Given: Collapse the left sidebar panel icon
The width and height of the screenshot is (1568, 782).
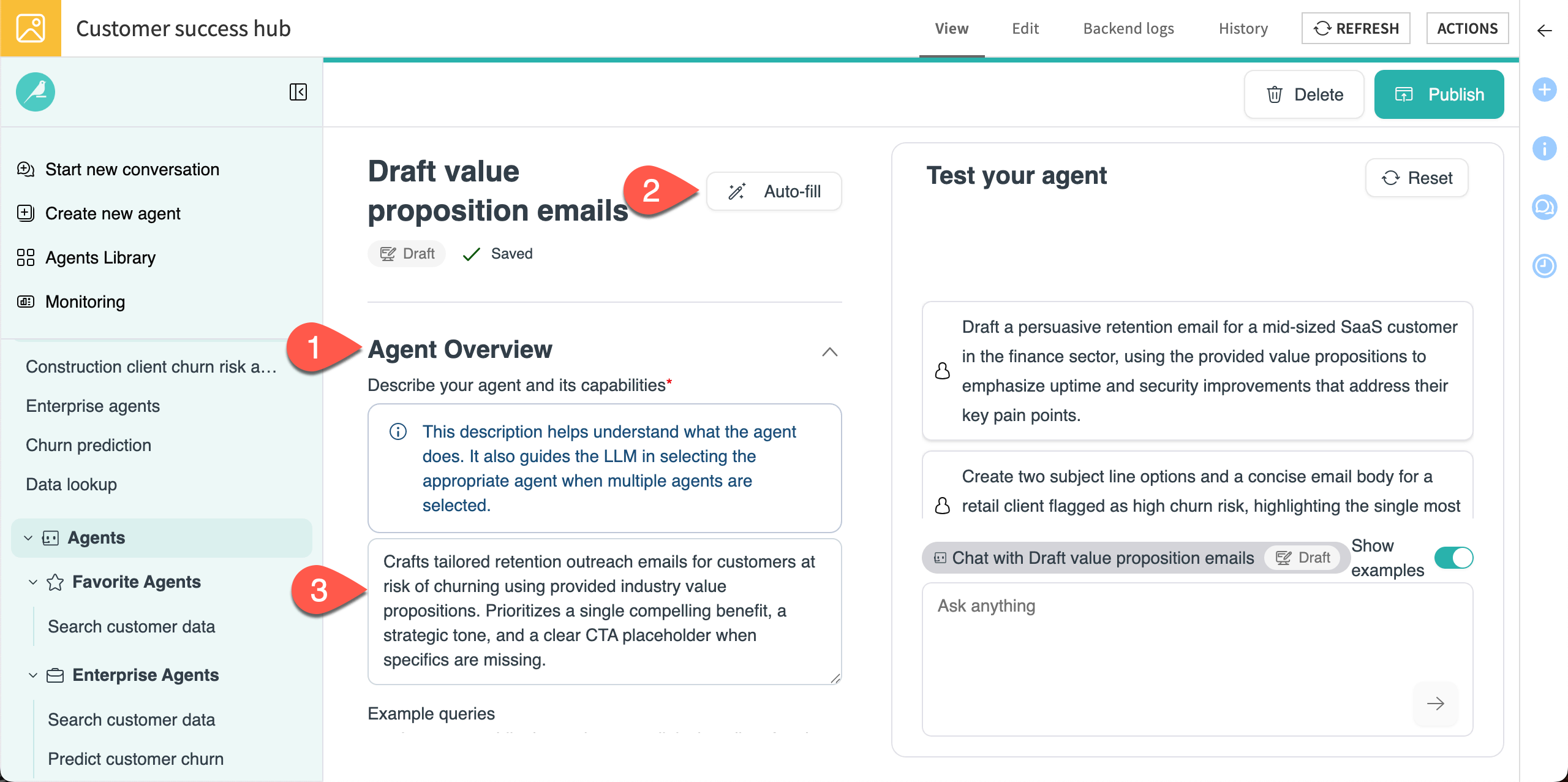Looking at the screenshot, I should (x=298, y=92).
